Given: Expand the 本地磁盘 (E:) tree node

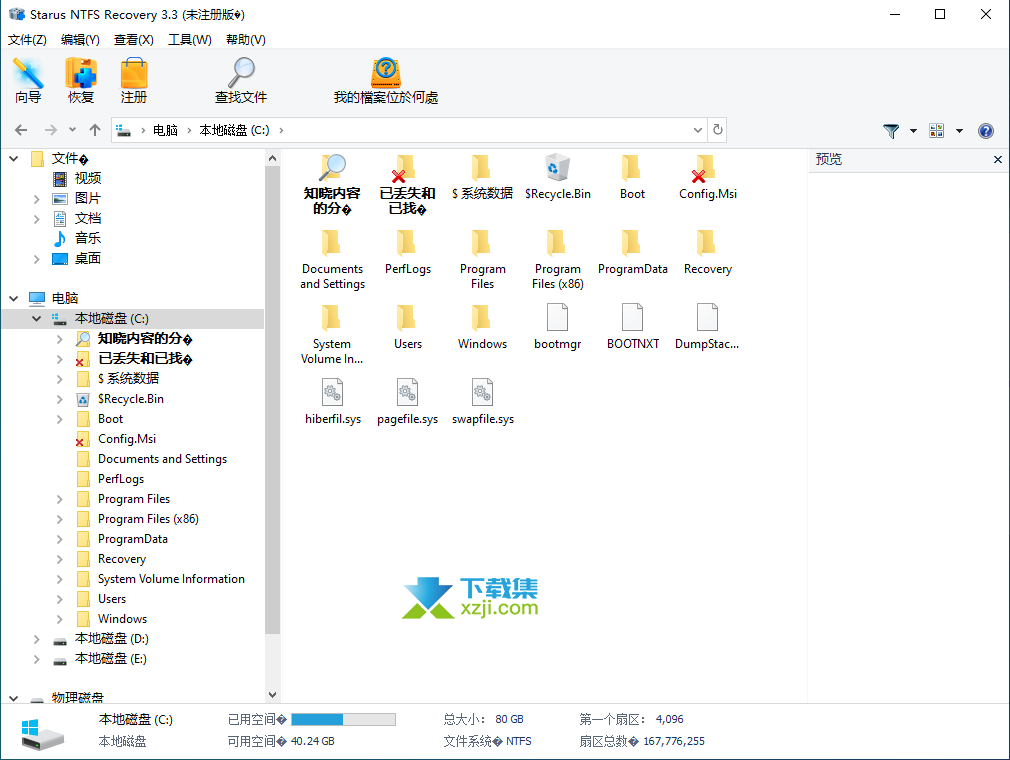Looking at the screenshot, I should click(37, 659).
